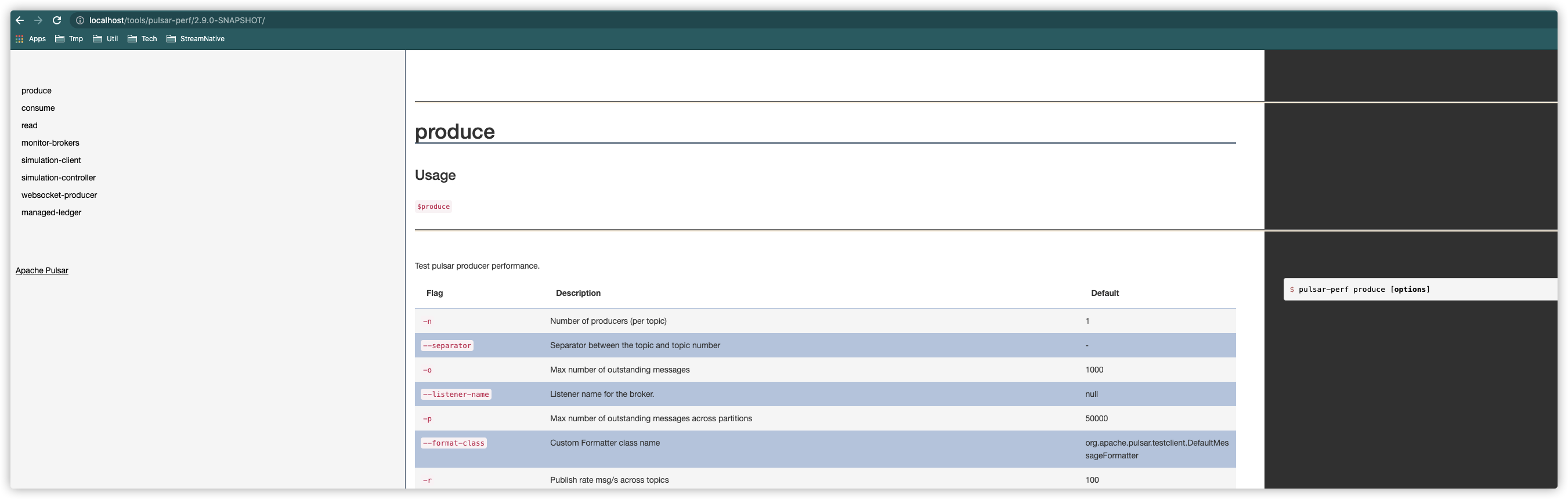Click 'Max number of outstanding messages' for -o row

pyautogui.click(x=620, y=370)
